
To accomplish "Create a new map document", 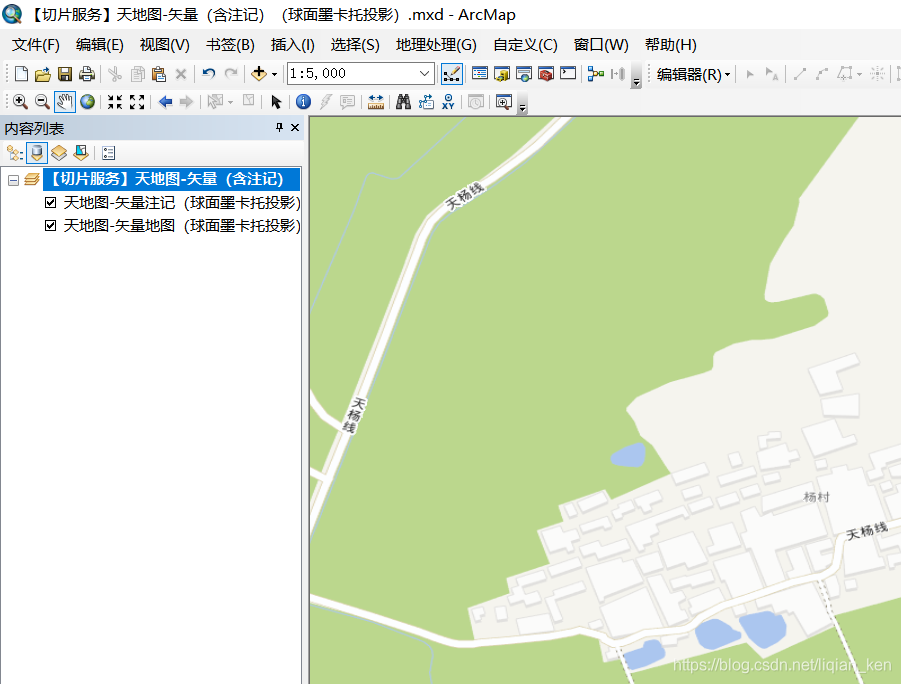I will [21, 74].
